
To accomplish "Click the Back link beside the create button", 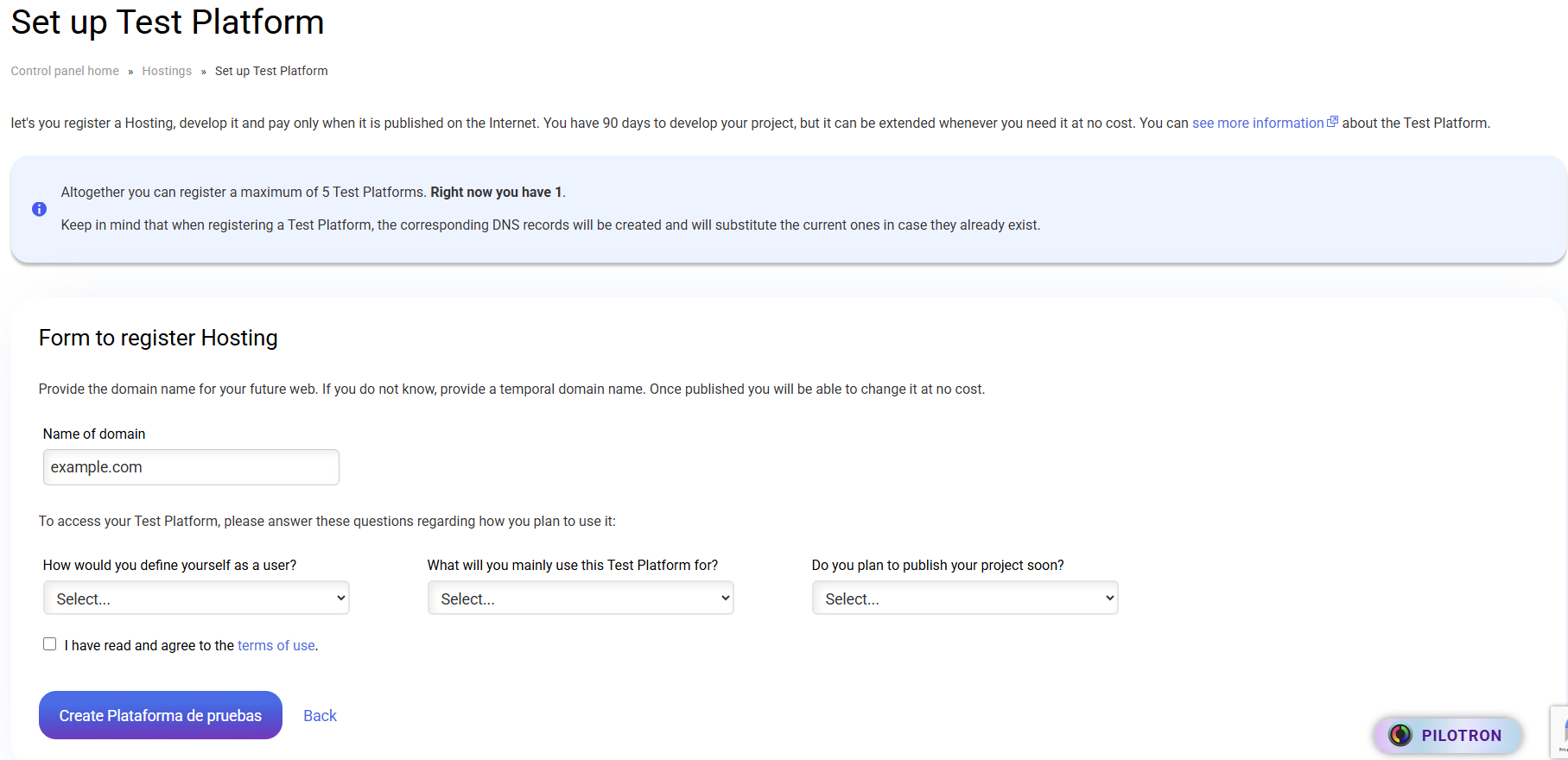I will click(320, 715).
